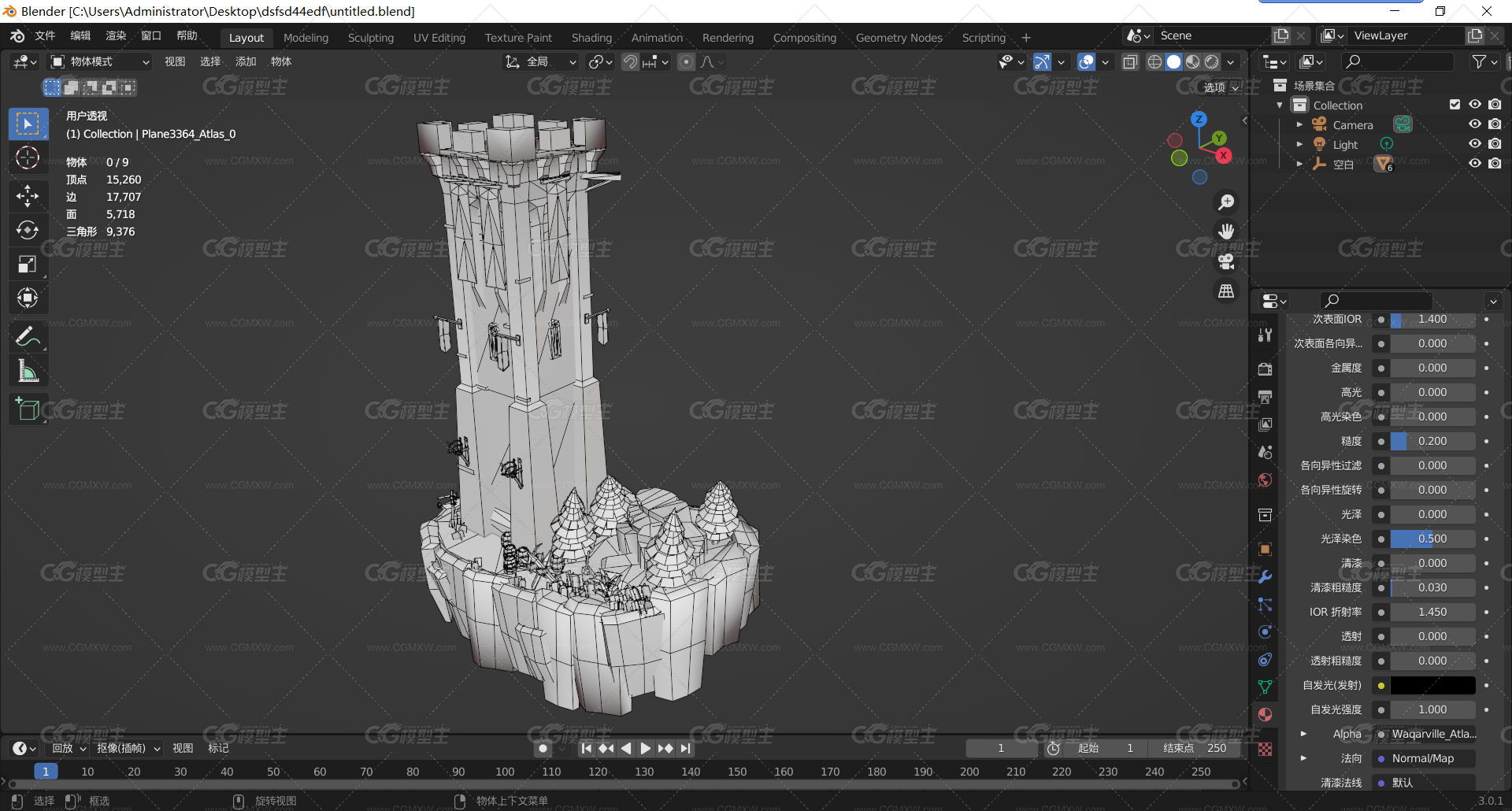This screenshot has width=1512, height=811.
Task: Open the 文件 file menu
Action: (x=45, y=36)
